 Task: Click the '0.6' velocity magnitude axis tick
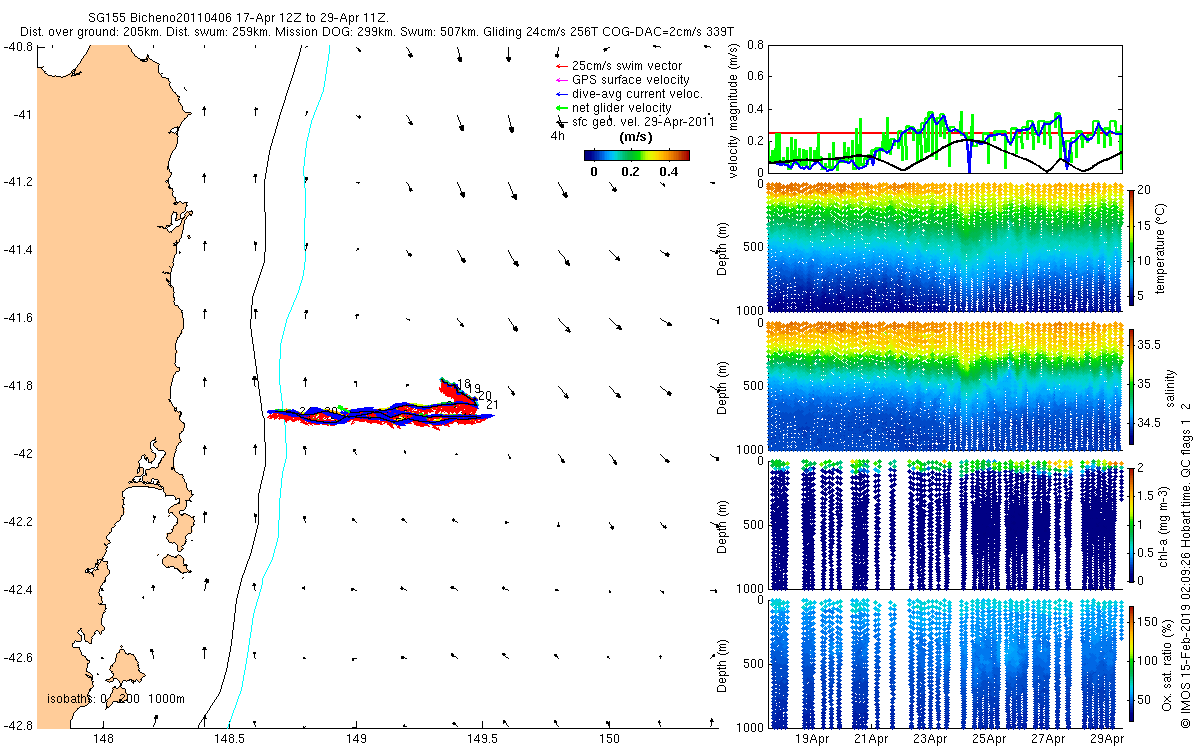point(755,78)
